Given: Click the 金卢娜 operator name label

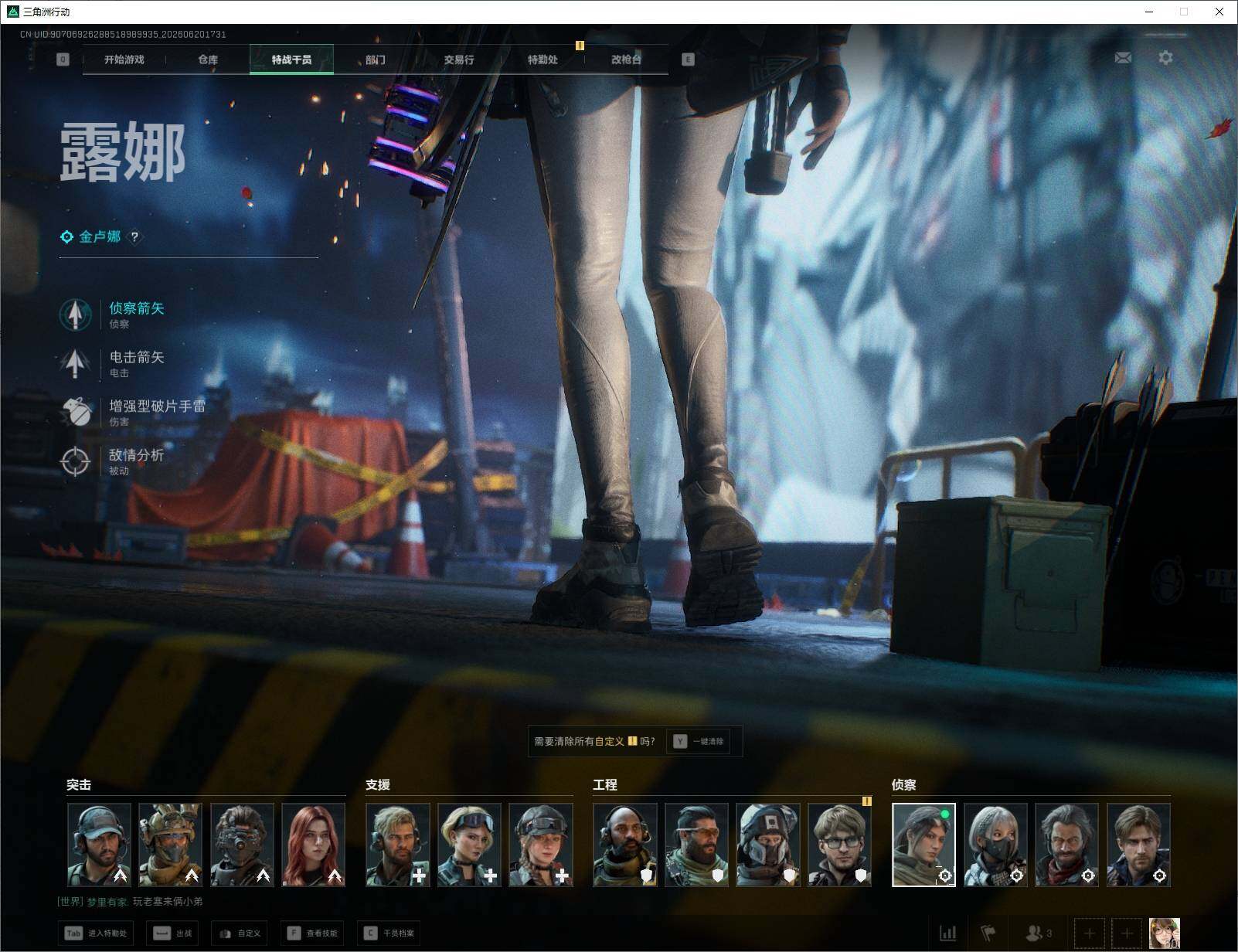Looking at the screenshot, I should coord(100,236).
